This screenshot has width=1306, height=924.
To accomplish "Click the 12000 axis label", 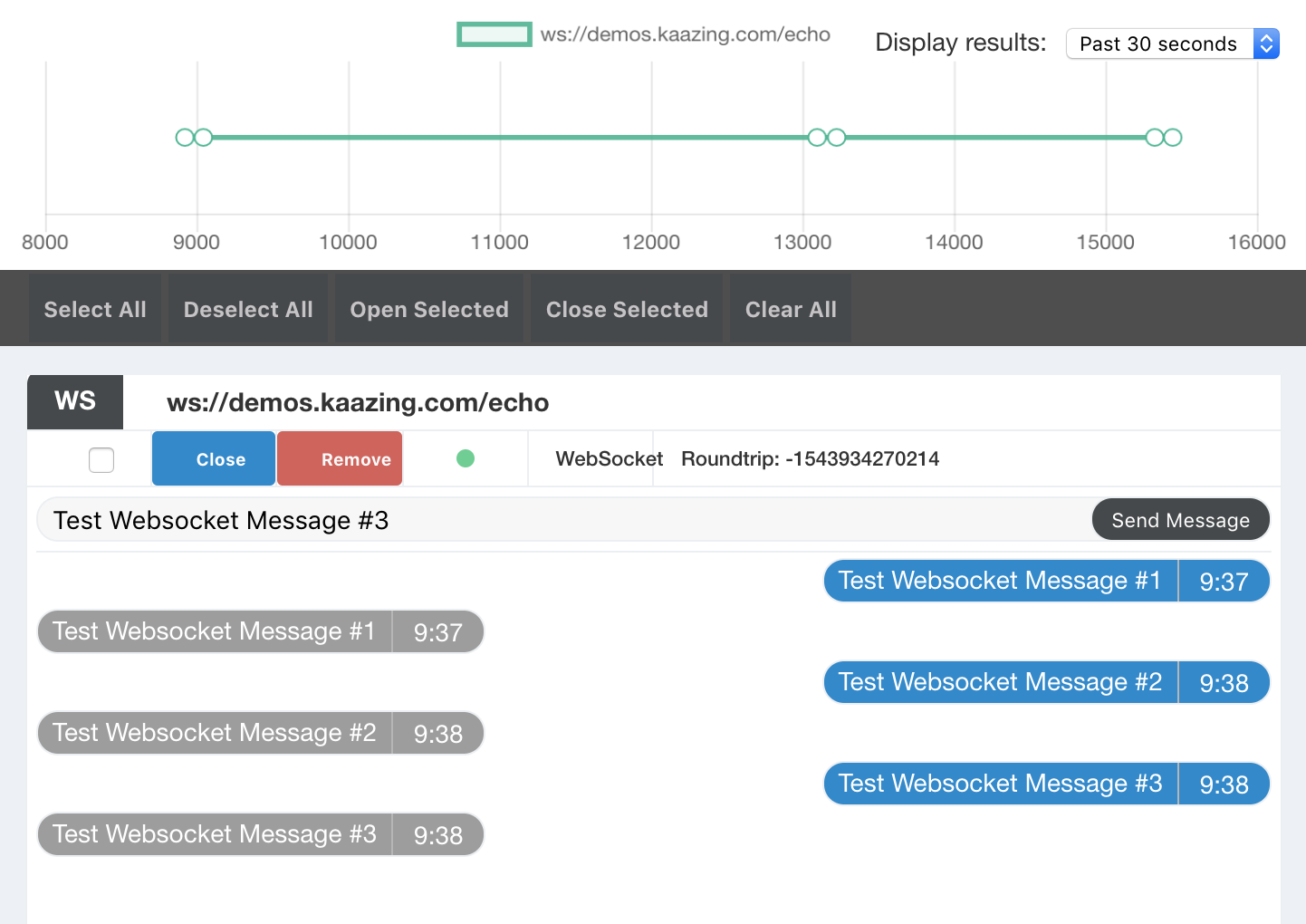I will pyautogui.click(x=651, y=242).
